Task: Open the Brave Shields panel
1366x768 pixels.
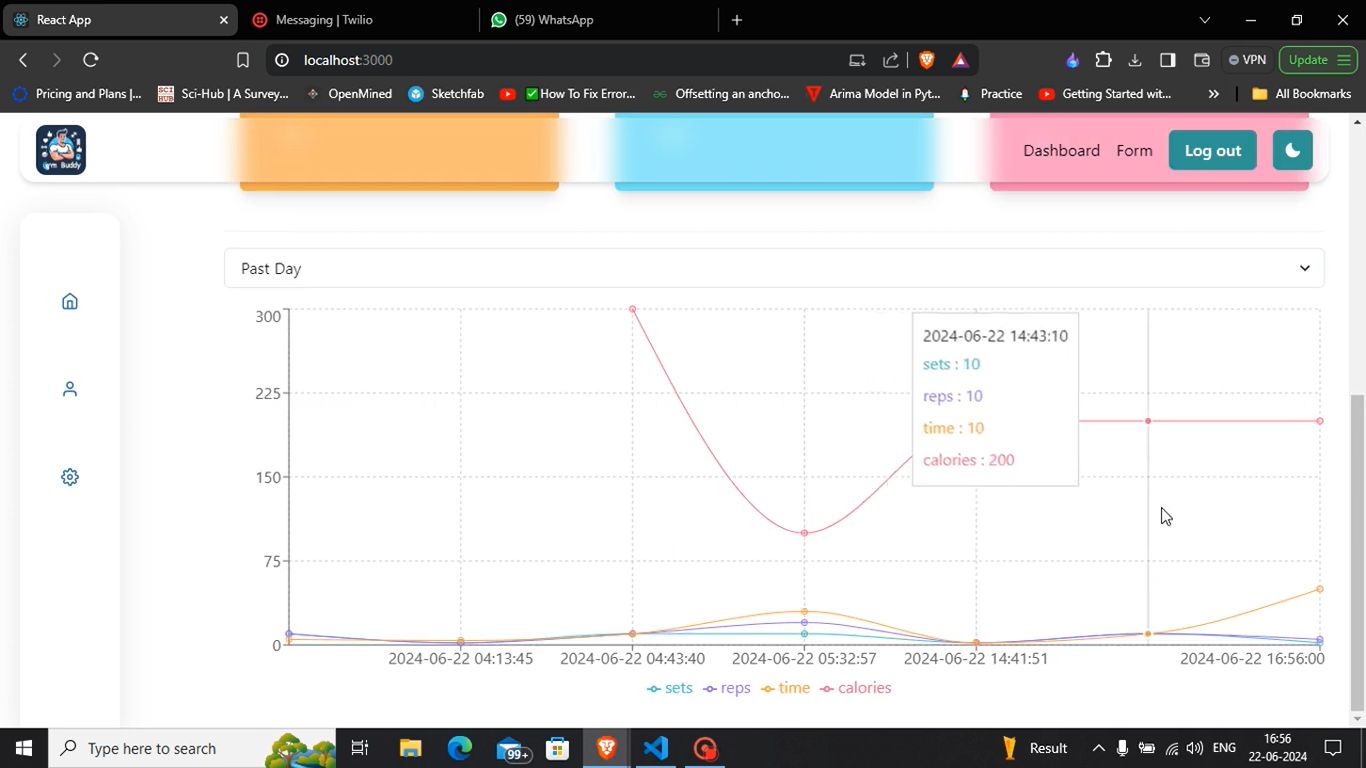Action: 927,60
